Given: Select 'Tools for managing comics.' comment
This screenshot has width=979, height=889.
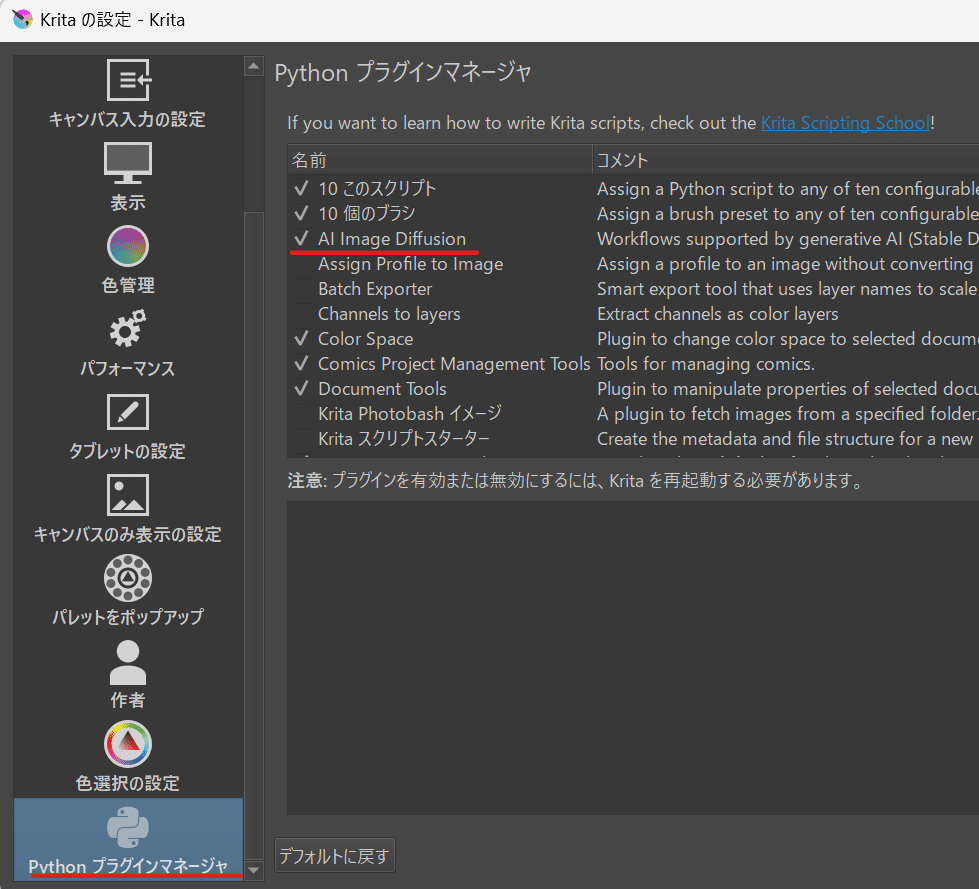Looking at the screenshot, I should click(x=706, y=363).
